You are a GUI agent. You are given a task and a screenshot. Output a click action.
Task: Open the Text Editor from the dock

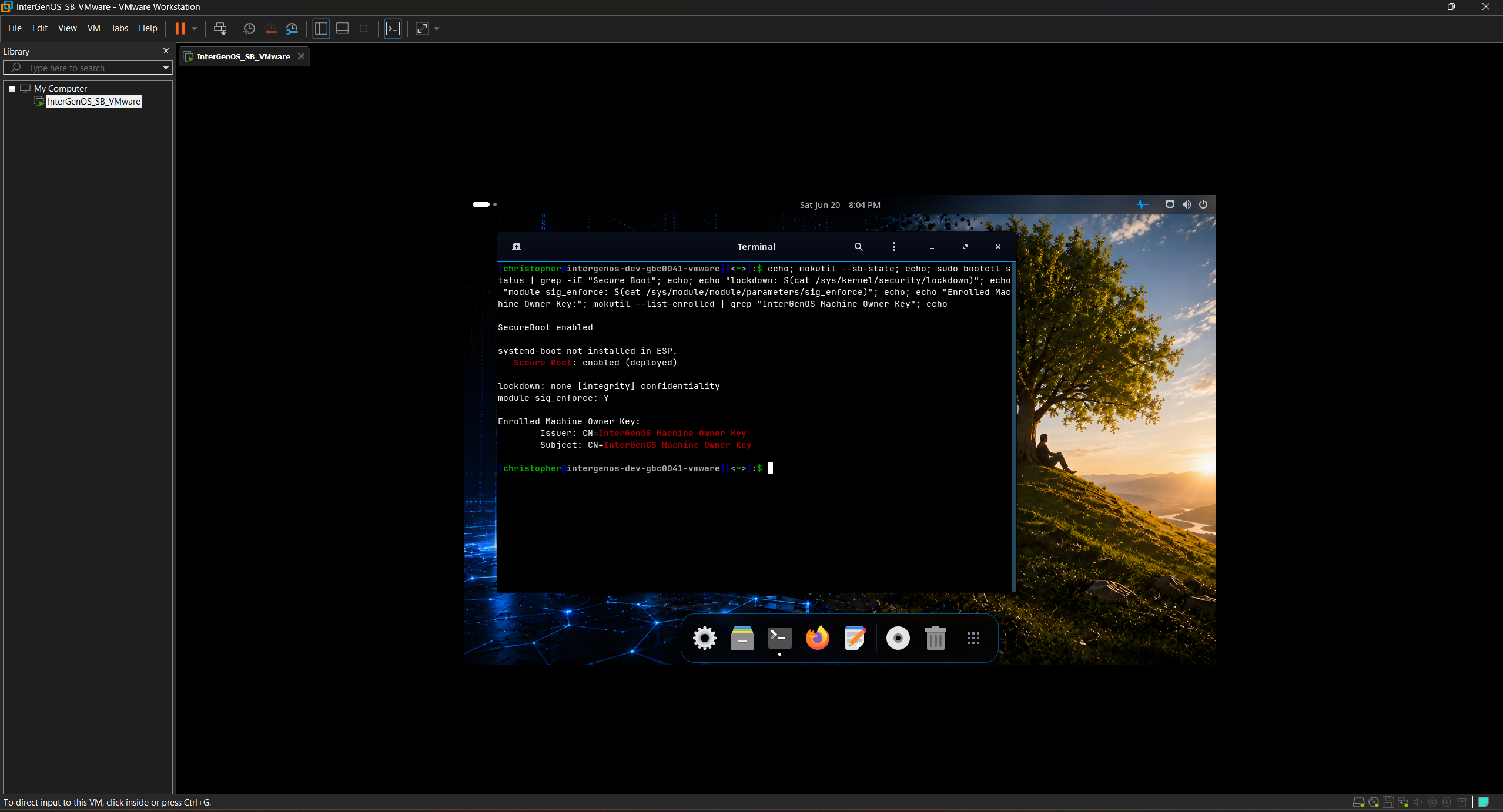click(x=855, y=638)
